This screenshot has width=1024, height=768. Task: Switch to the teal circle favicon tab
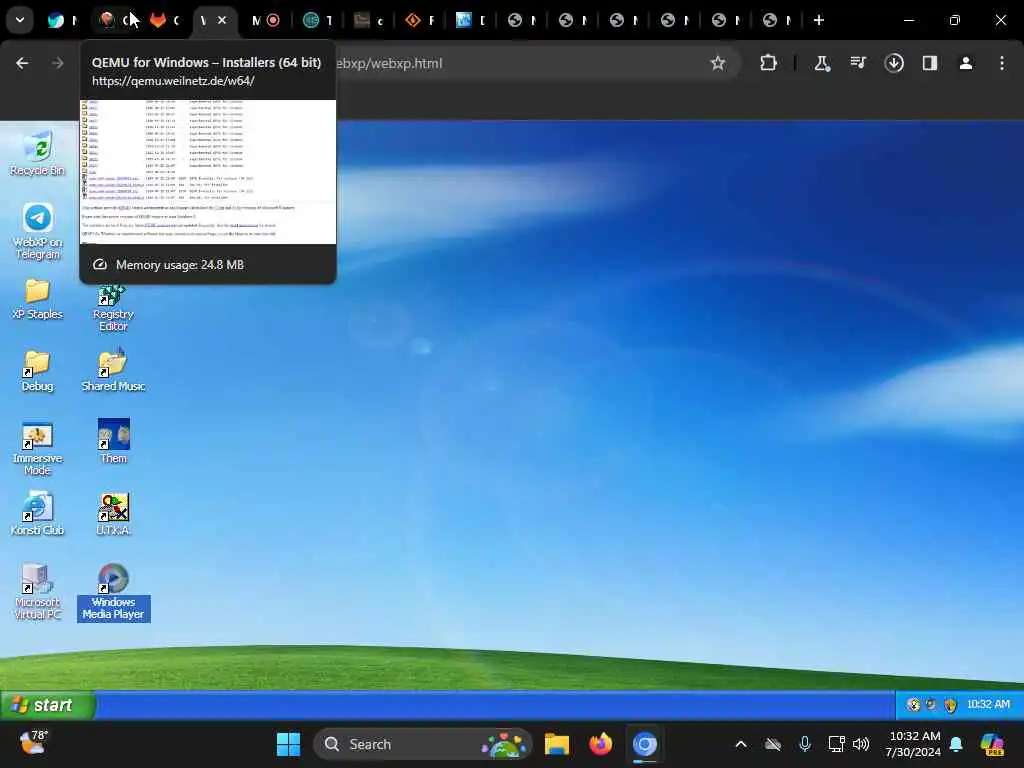(x=318, y=20)
